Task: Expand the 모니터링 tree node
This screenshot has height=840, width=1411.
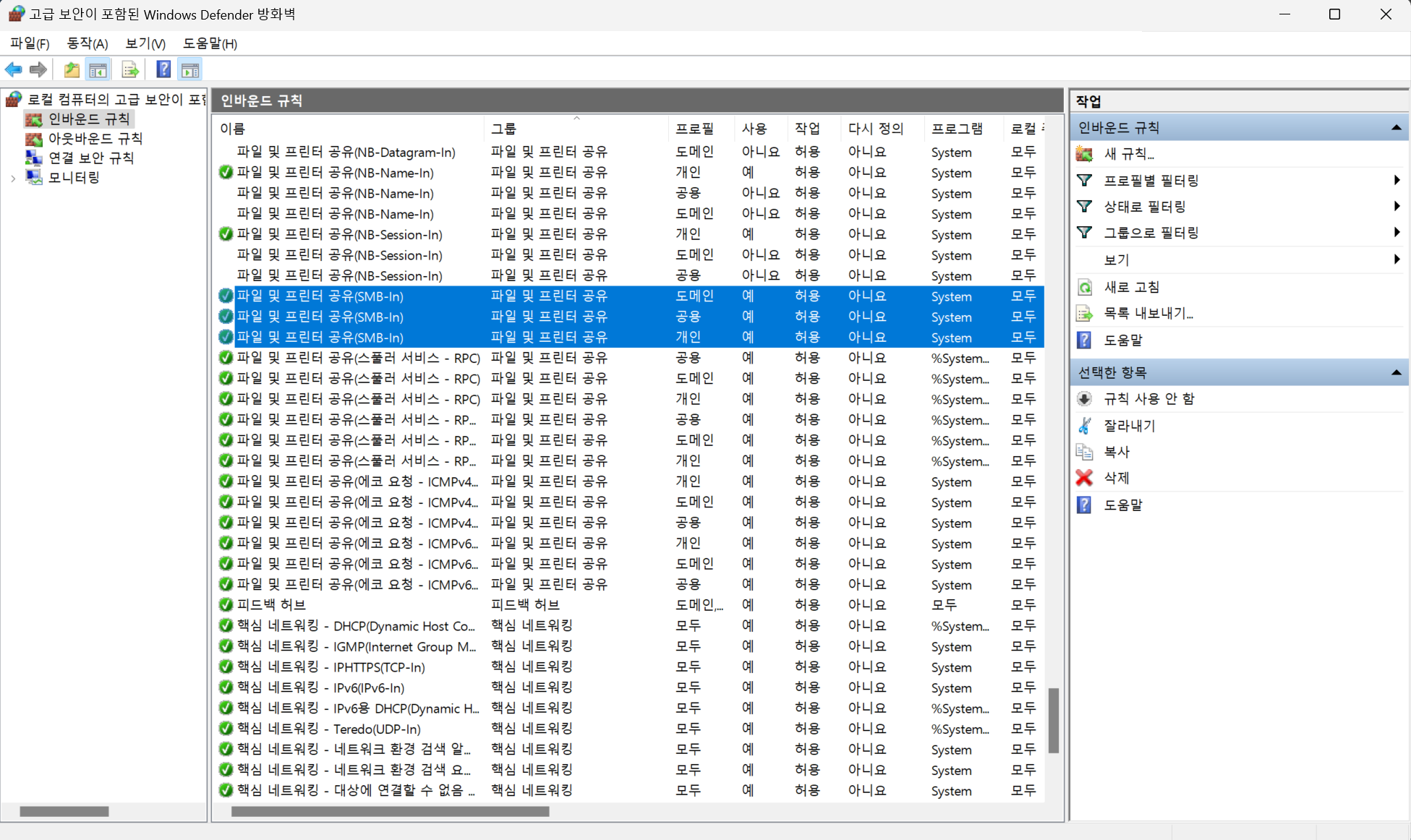Action: (13, 178)
